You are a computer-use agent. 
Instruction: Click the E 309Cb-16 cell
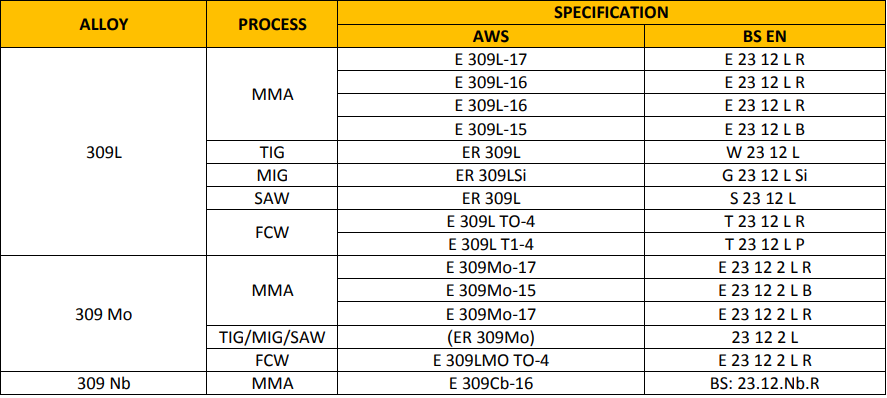pyautogui.click(x=491, y=383)
